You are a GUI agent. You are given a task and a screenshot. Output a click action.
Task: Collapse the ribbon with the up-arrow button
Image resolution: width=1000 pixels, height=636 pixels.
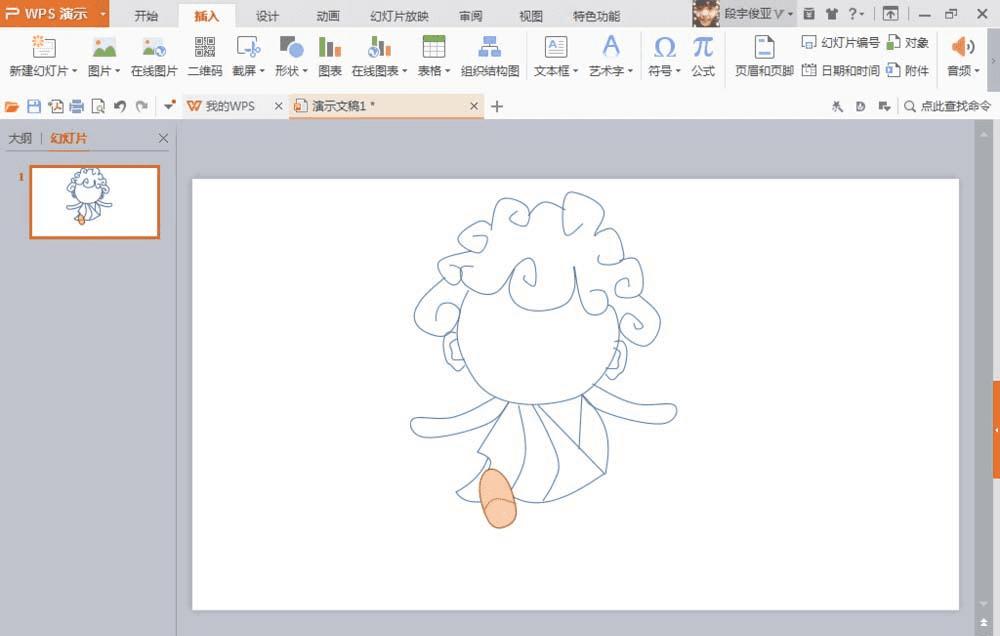[890, 13]
